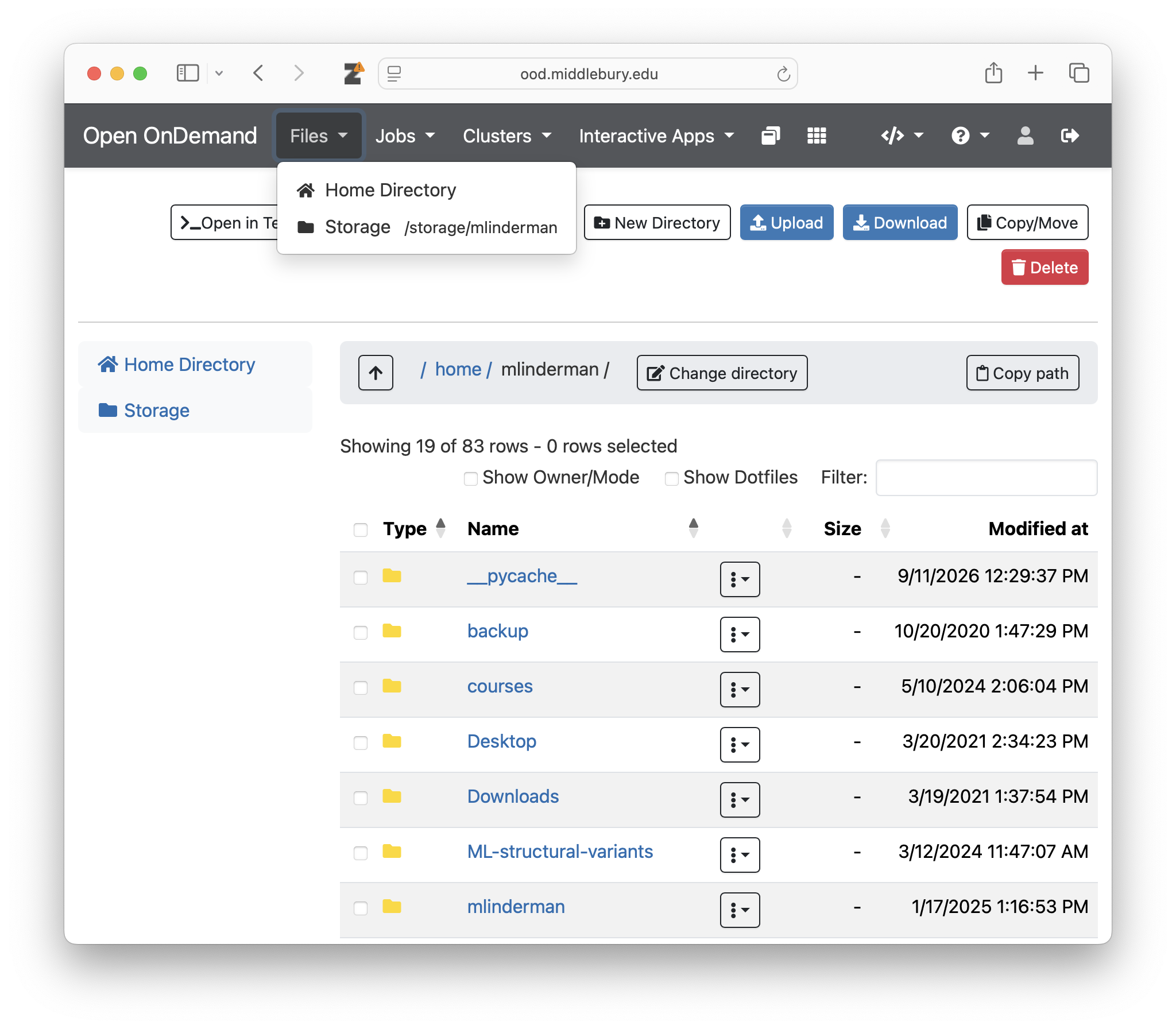1176x1029 pixels.
Task: Click the Zotero extension icon
Action: click(x=354, y=73)
